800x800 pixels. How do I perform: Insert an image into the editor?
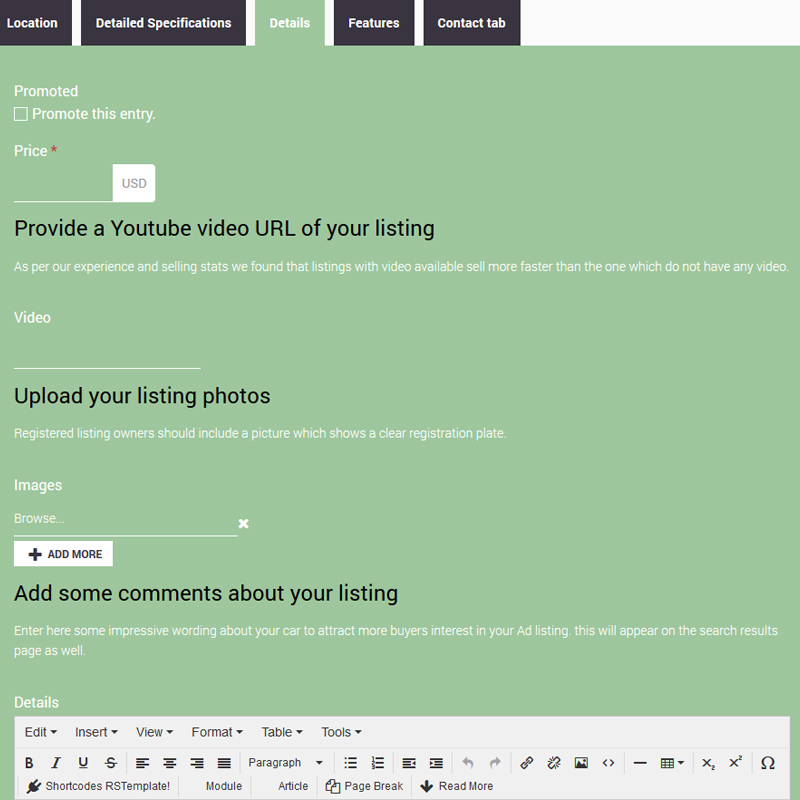[581, 763]
